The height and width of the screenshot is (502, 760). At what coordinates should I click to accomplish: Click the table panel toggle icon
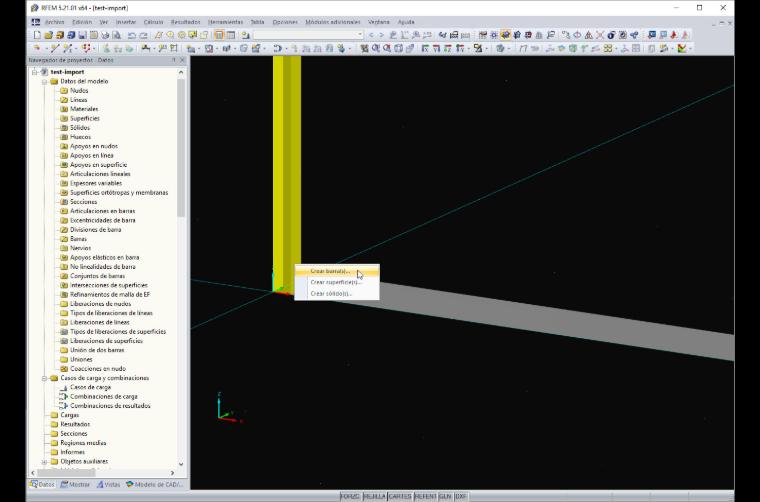[231, 35]
